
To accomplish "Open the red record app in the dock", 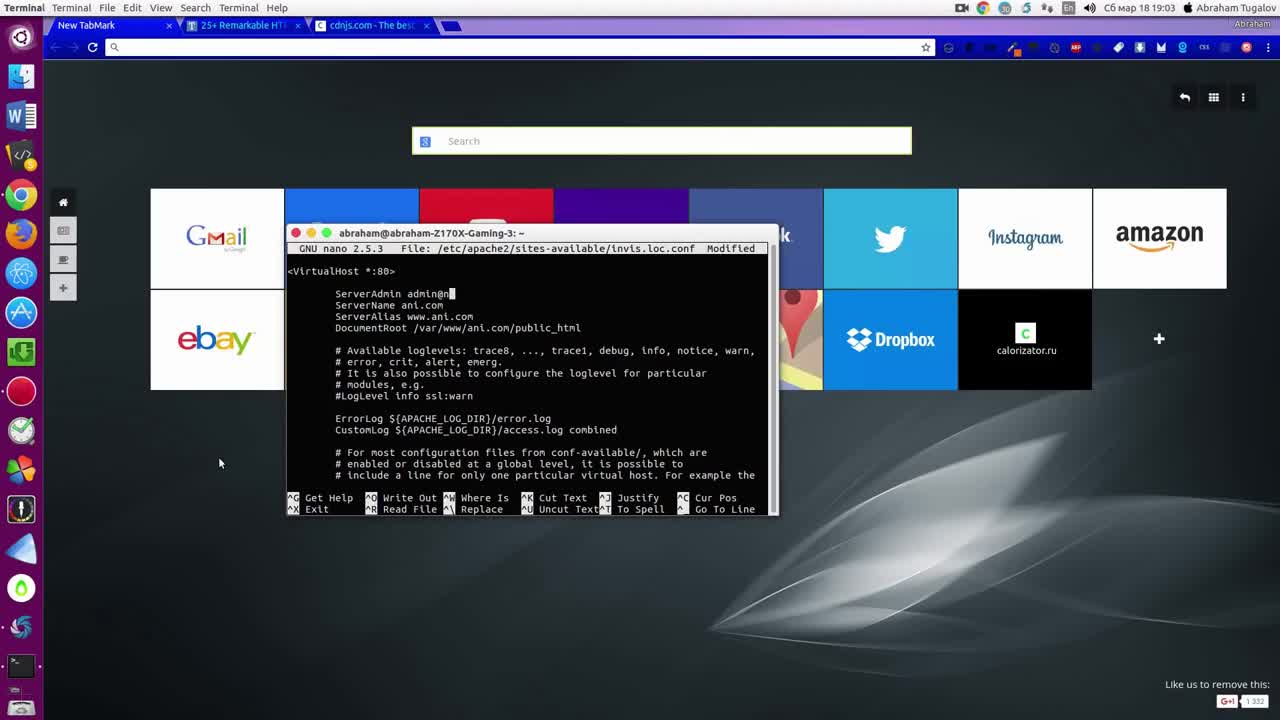I will [x=21, y=391].
